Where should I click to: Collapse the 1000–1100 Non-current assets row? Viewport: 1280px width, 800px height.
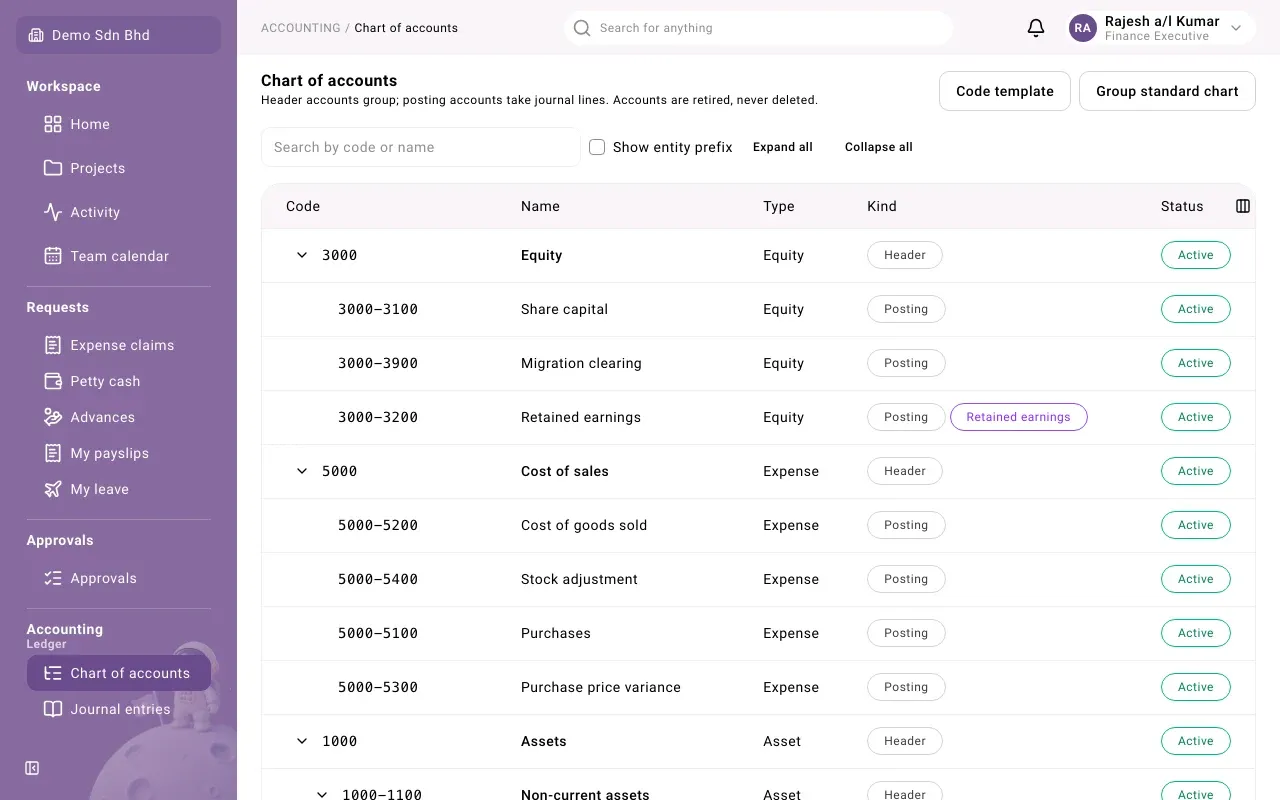point(322,794)
